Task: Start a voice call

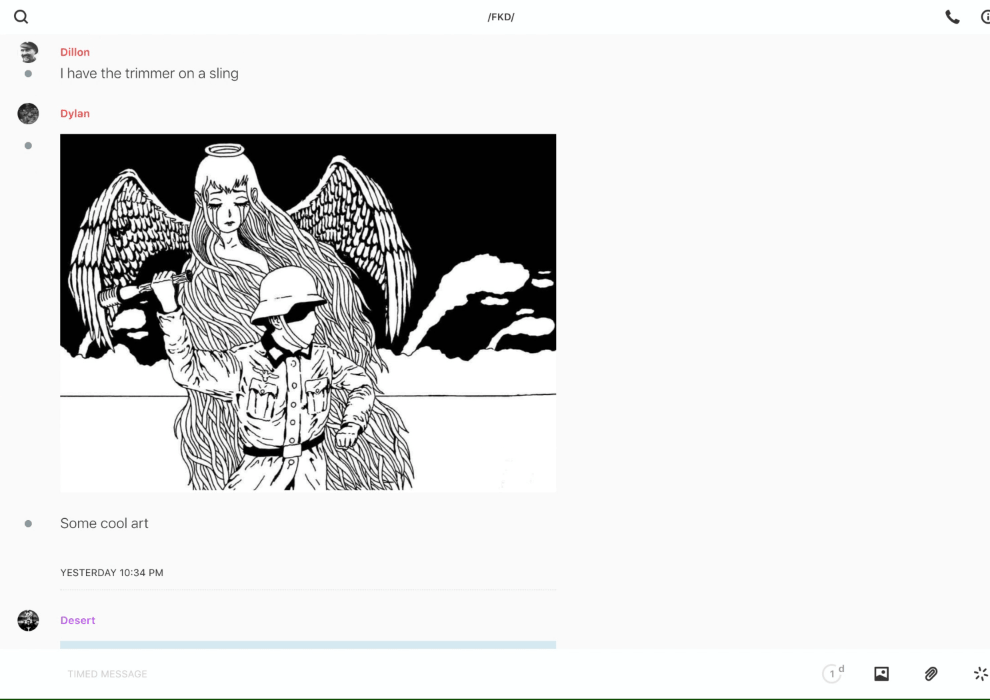Action: pyautogui.click(x=952, y=17)
